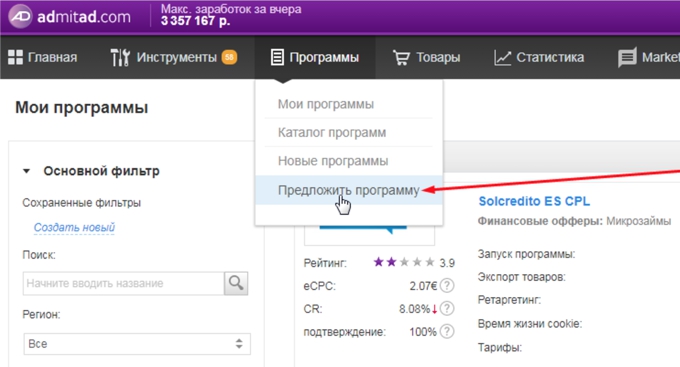Click the Микрозаймы category text
The width and height of the screenshot is (680, 367).
click(638, 221)
